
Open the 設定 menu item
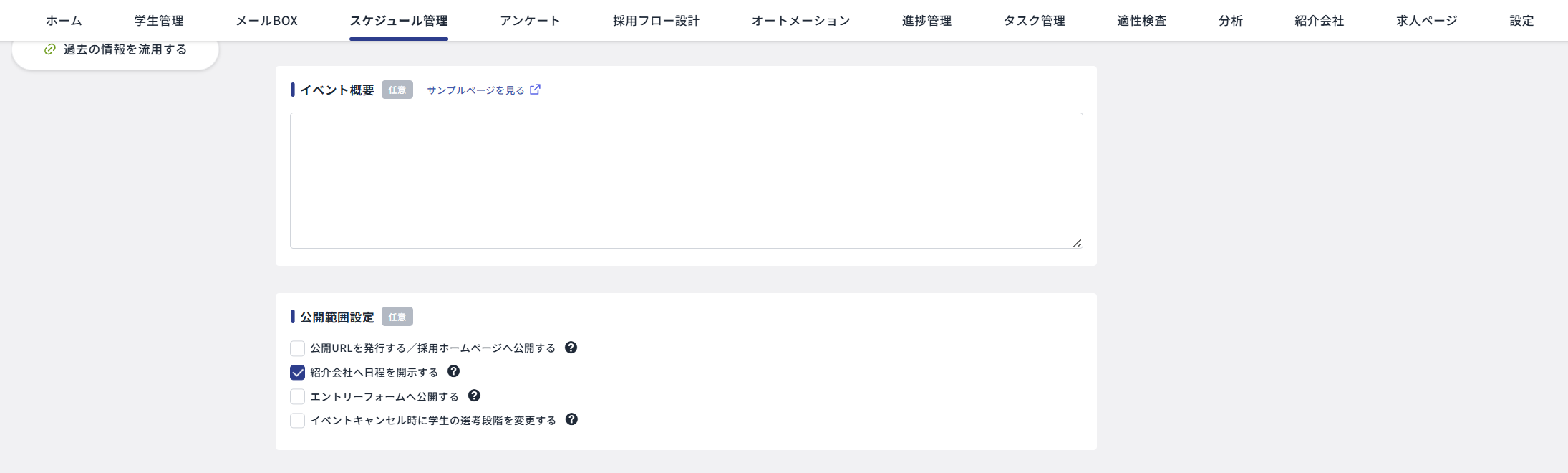(1521, 21)
